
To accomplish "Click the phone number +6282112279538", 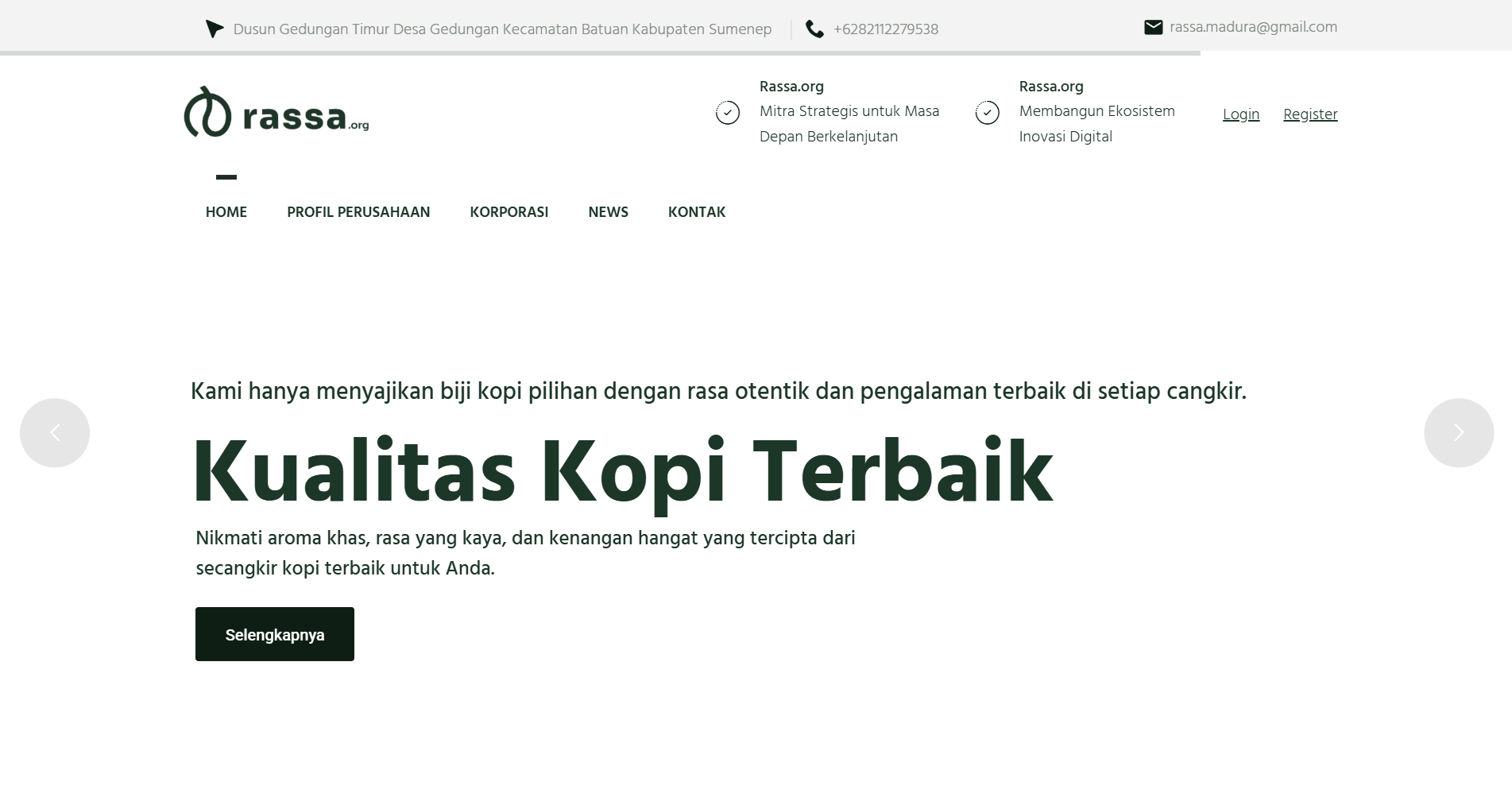I will pos(886,29).
